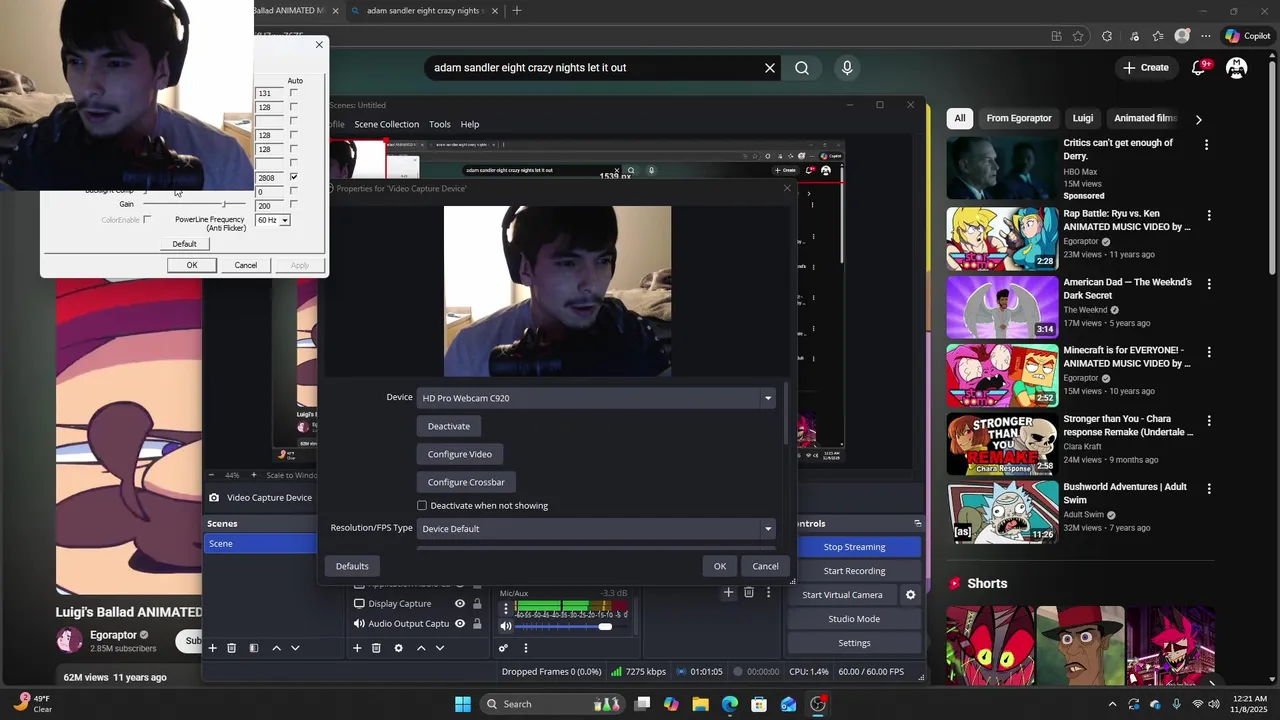The height and width of the screenshot is (720, 1280).
Task: Click the Configure Video button
Action: 460,454
